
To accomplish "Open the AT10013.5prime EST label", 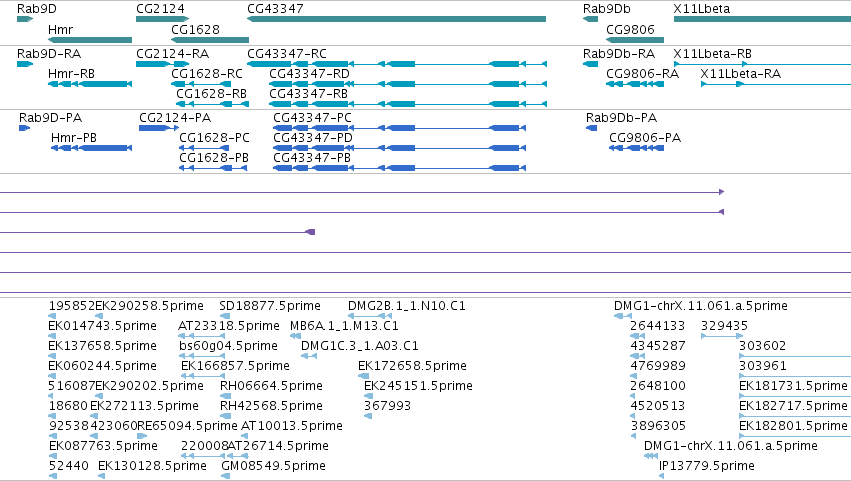I will (x=291, y=426).
